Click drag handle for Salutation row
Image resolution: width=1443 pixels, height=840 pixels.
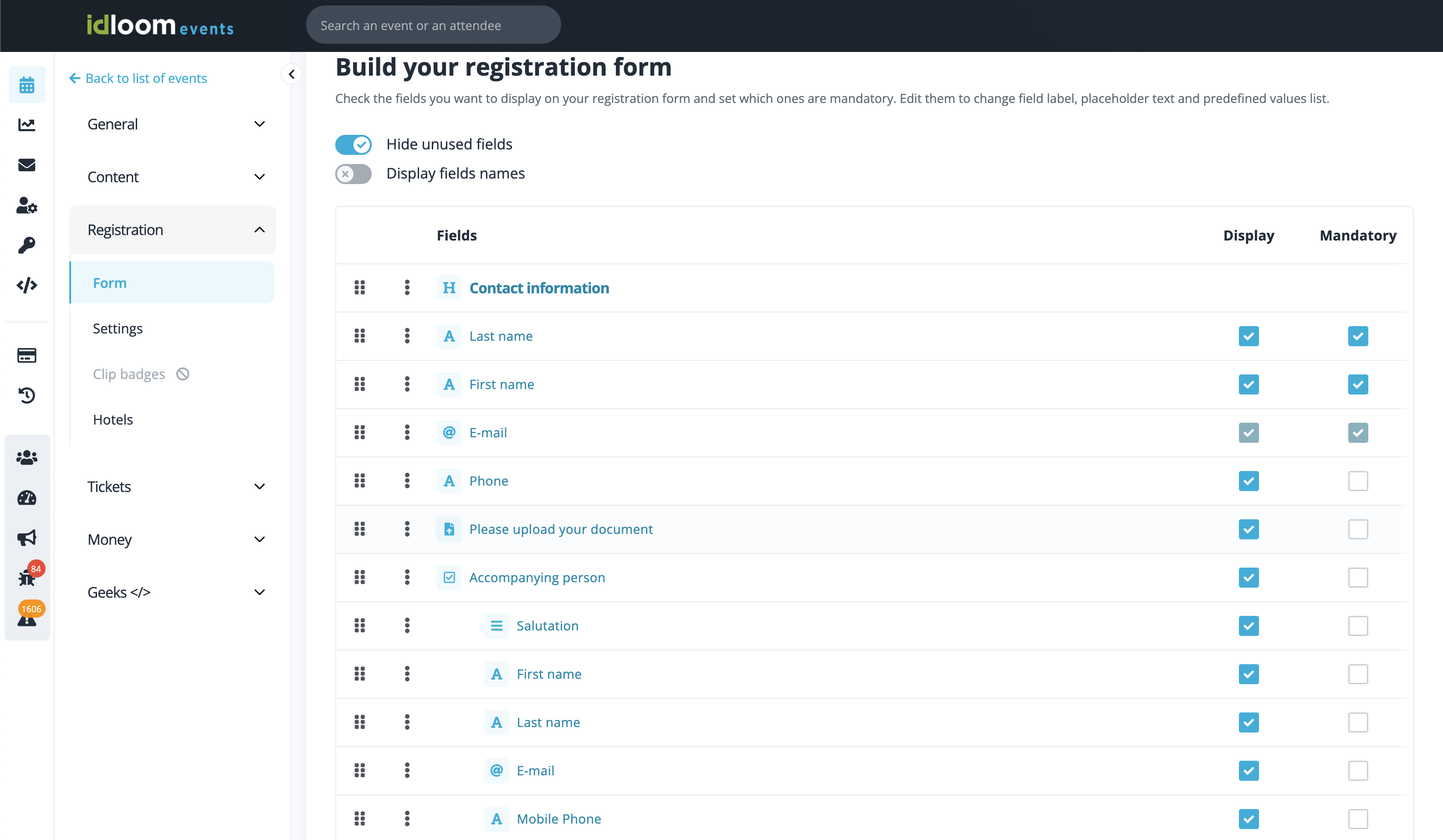359,625
